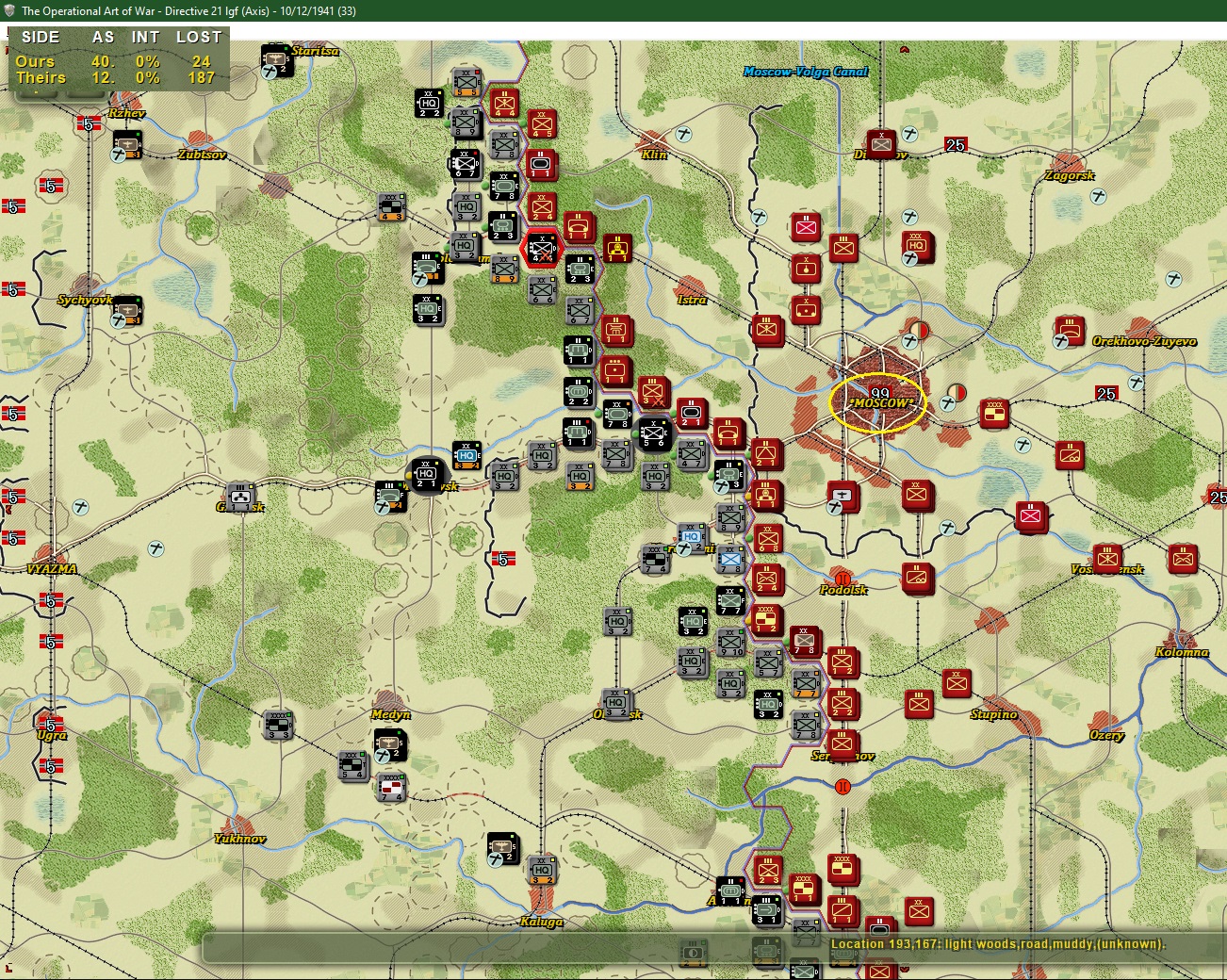Image resolution: width=1227 pixels, height=980 pixels.
Task: Click the Podolsk town label
Action: coord(843,590)
